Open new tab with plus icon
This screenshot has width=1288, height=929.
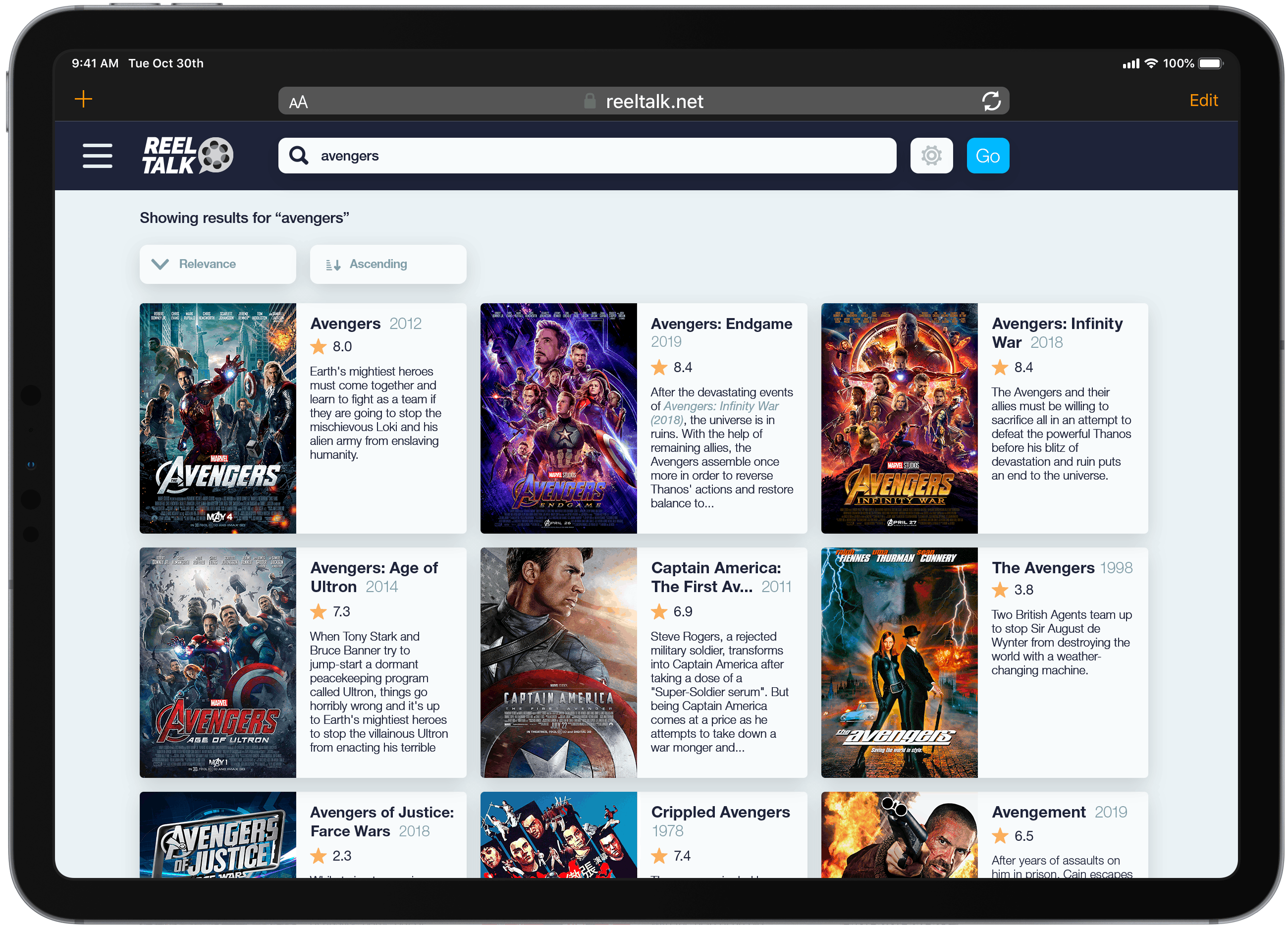tap(84, 100)
